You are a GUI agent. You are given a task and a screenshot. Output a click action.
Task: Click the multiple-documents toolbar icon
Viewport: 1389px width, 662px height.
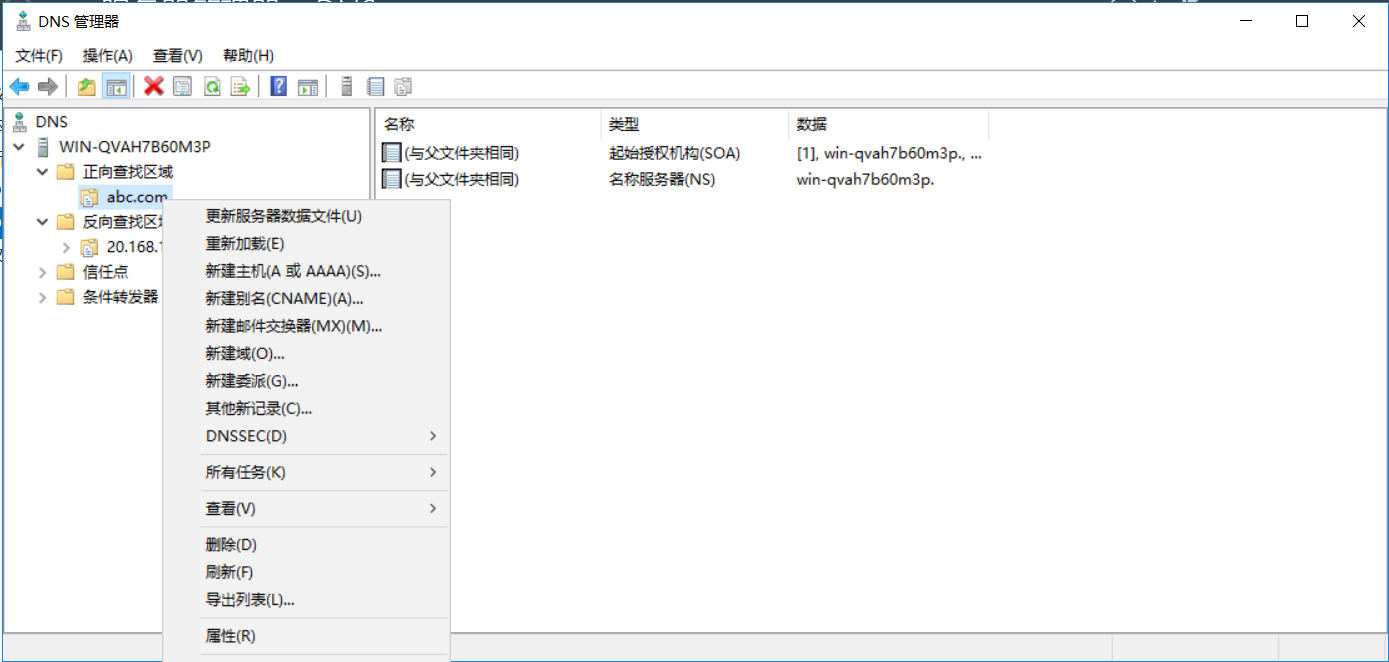[x=403, y=87]
